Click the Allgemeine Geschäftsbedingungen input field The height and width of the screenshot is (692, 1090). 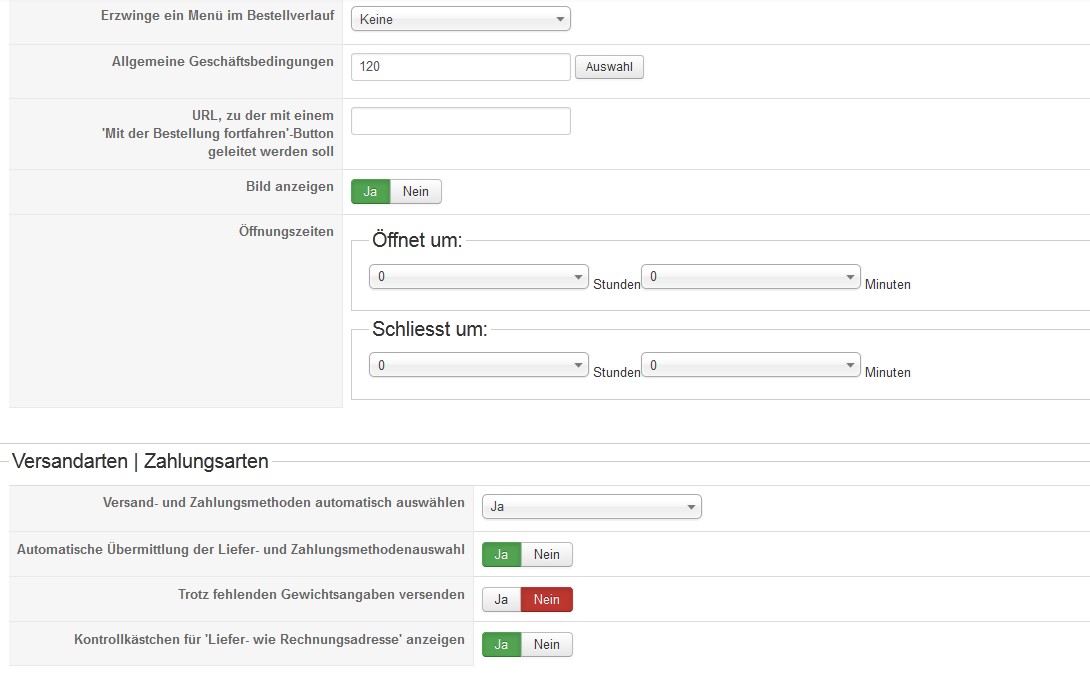460,67
